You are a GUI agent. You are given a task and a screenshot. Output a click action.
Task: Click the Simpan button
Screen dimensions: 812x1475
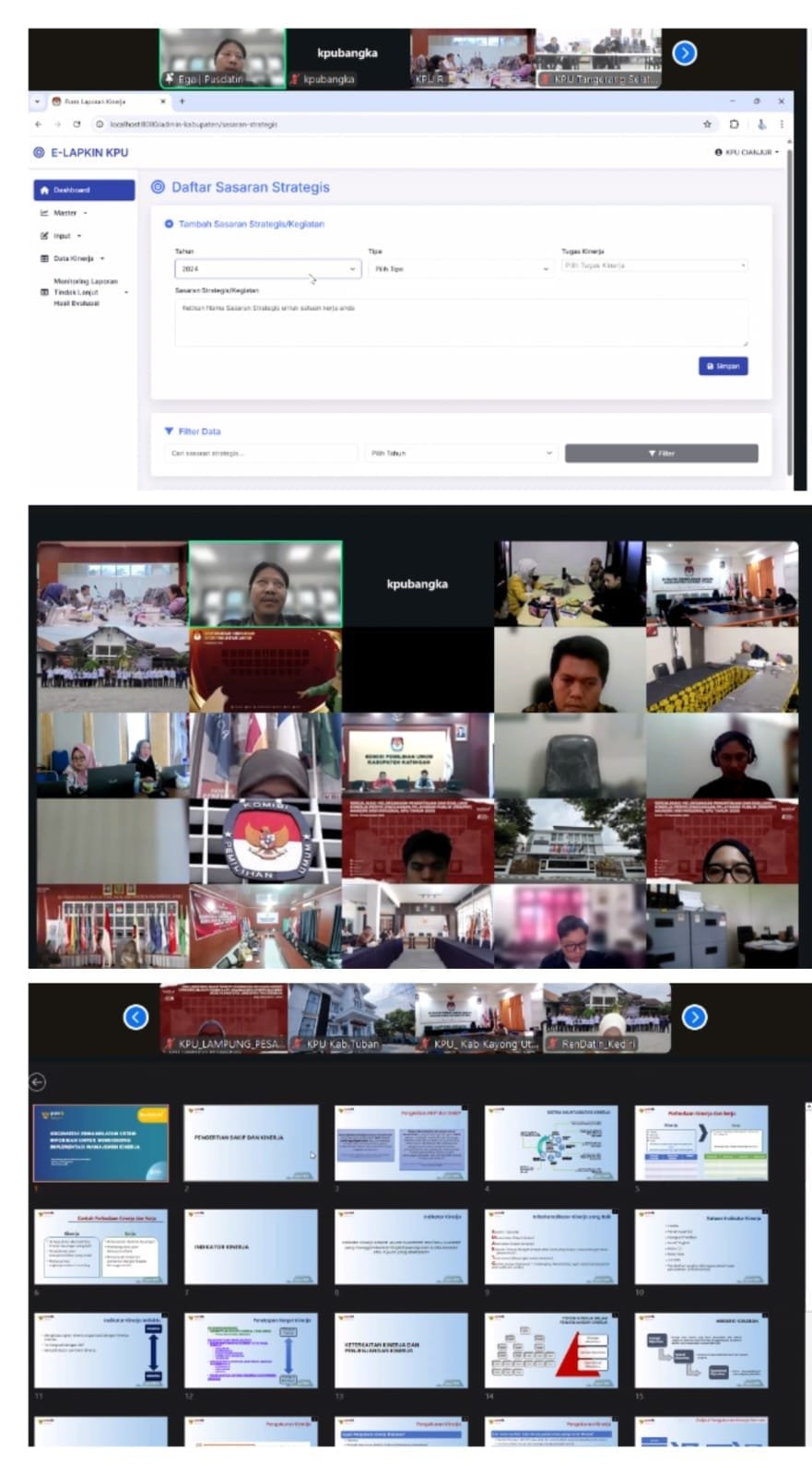pos(723,366)
